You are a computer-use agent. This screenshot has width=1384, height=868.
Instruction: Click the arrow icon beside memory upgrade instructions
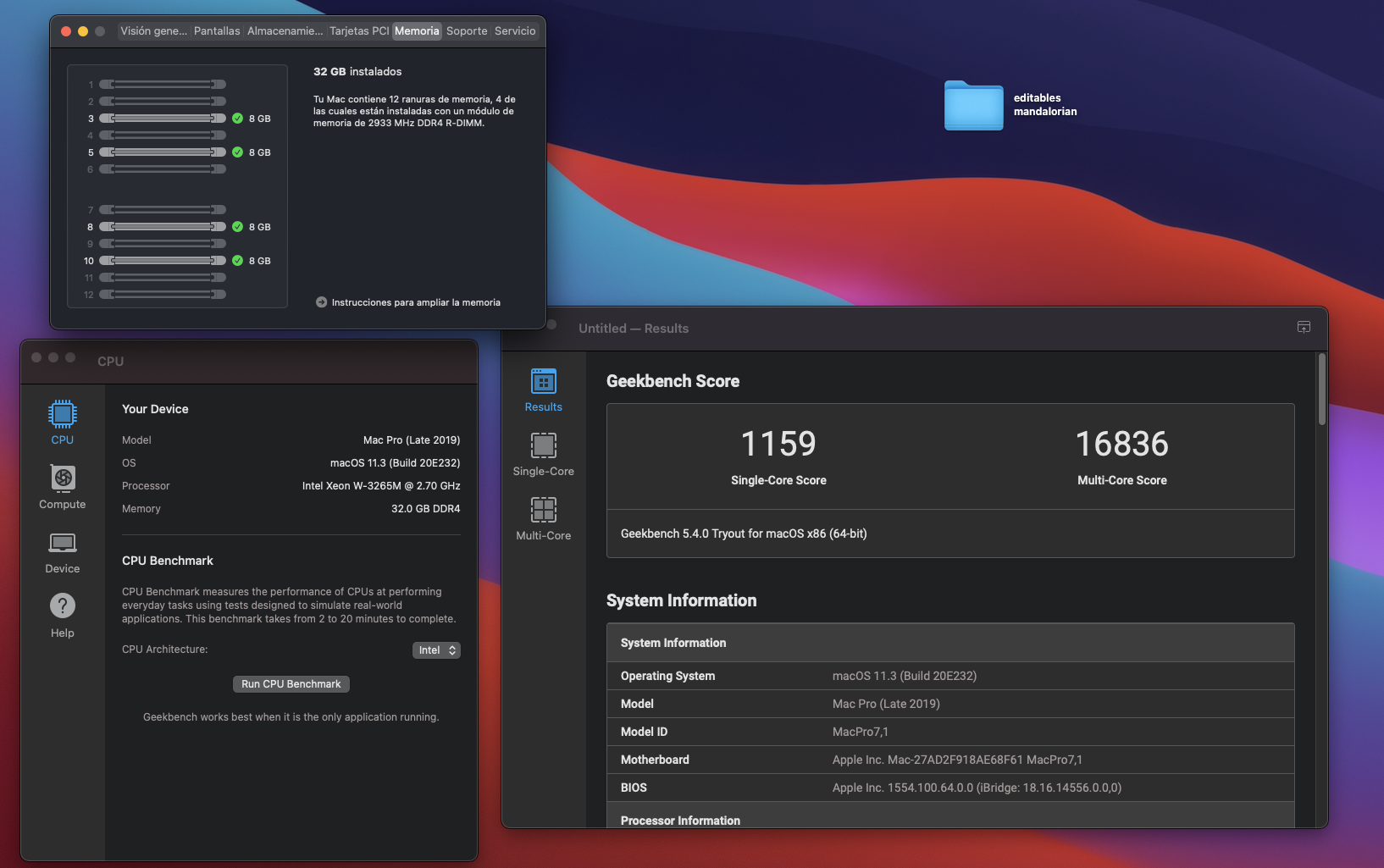tap(322, 302)
